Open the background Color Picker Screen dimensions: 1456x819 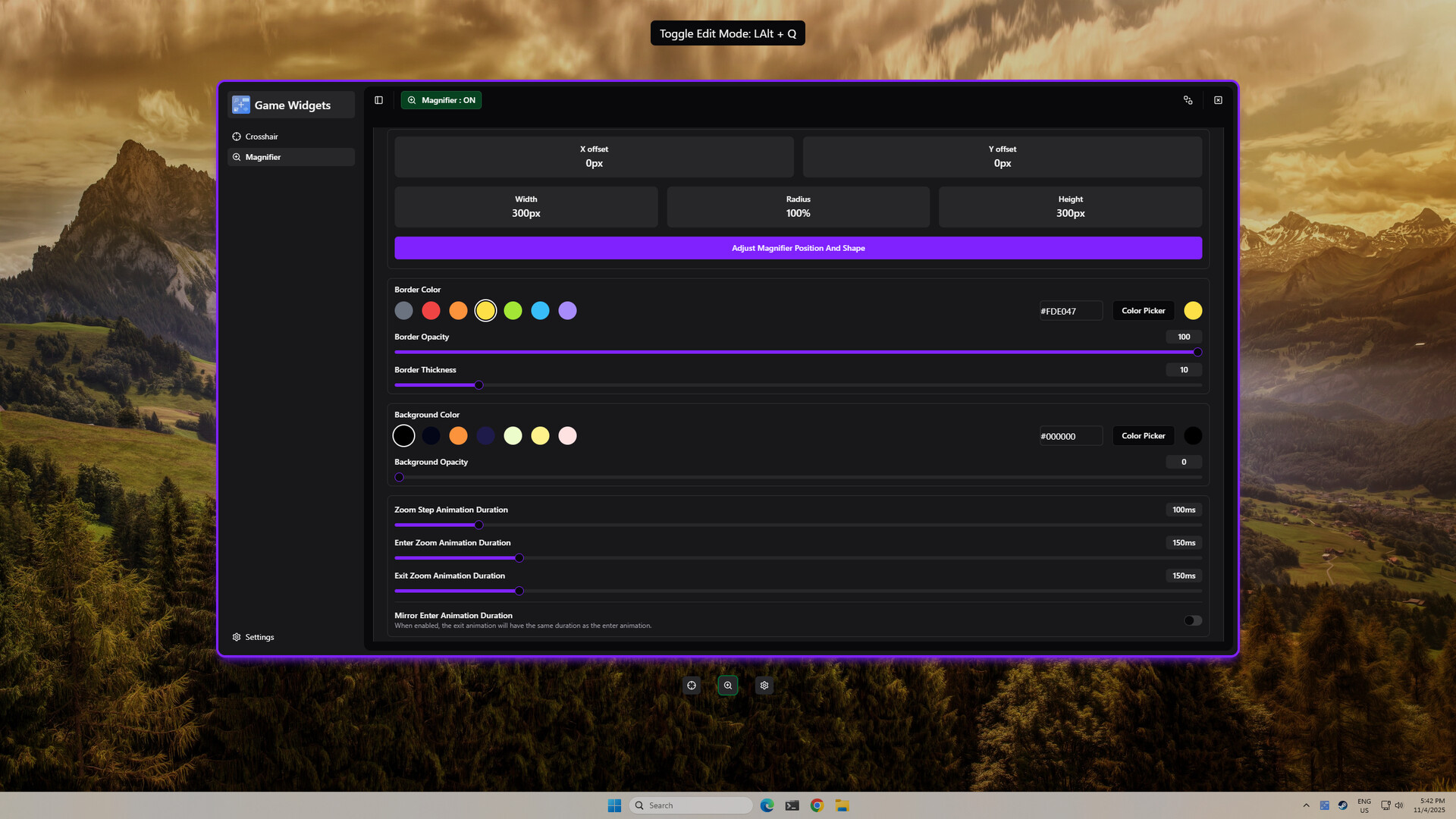pos(1143,435)
